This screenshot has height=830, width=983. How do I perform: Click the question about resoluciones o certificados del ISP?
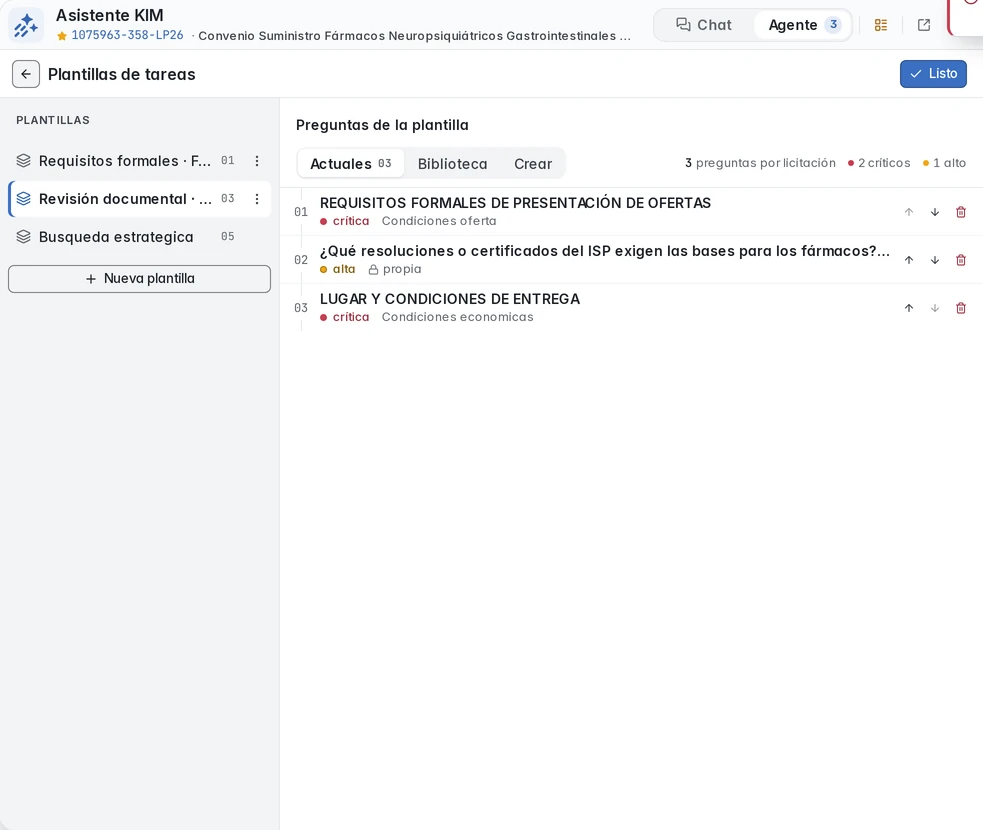[604, 251]
